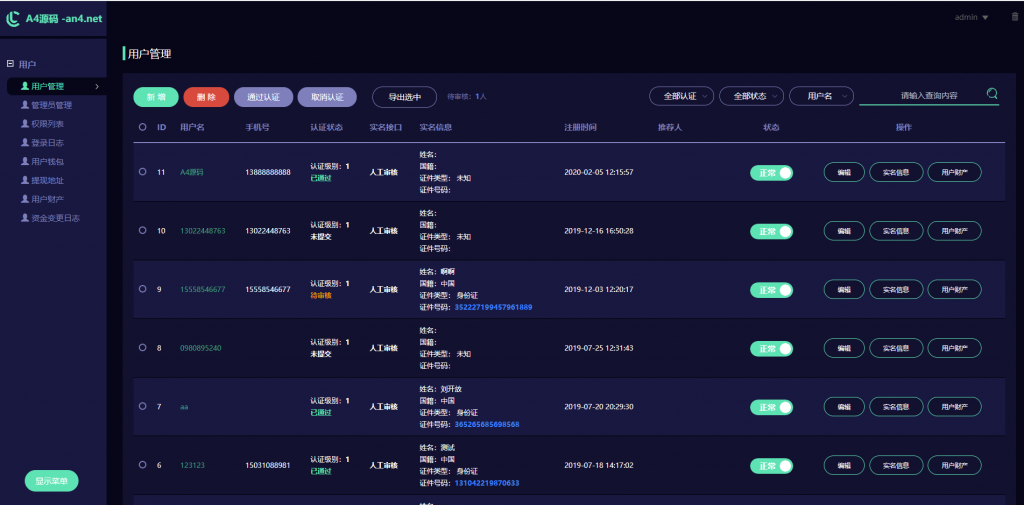This screenshot has height=505, width=1024.
Task: Click the person icon beside 资金变更日志
Action: coord(25,218)
